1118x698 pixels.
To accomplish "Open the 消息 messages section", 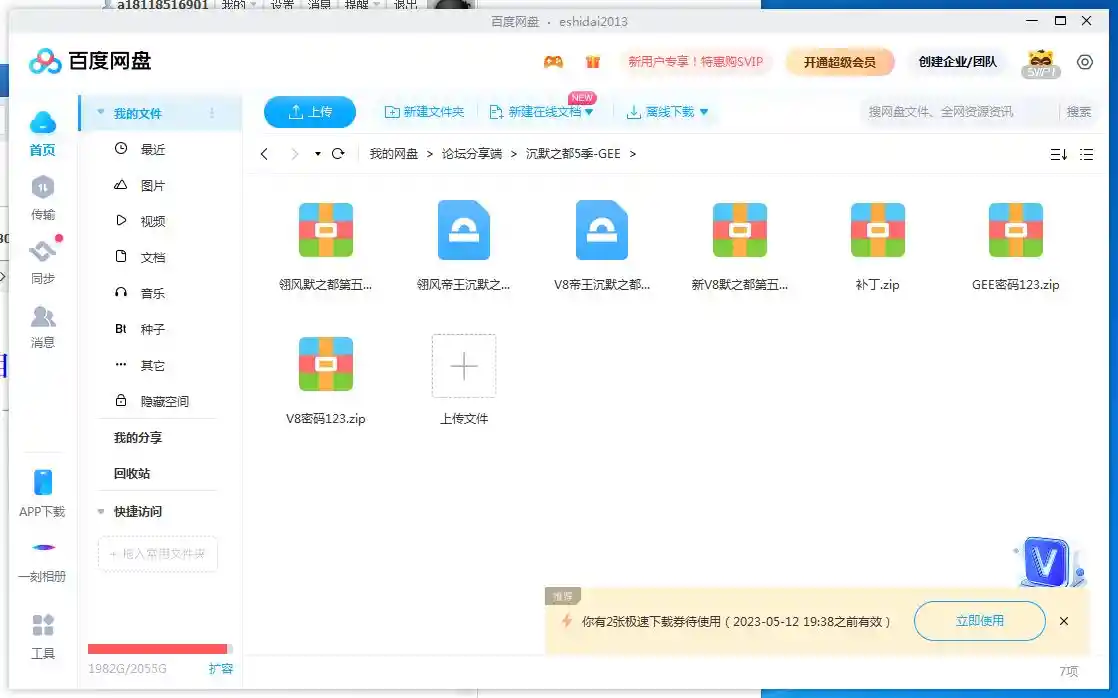I will pyautogui.click(x=43, y=327).
